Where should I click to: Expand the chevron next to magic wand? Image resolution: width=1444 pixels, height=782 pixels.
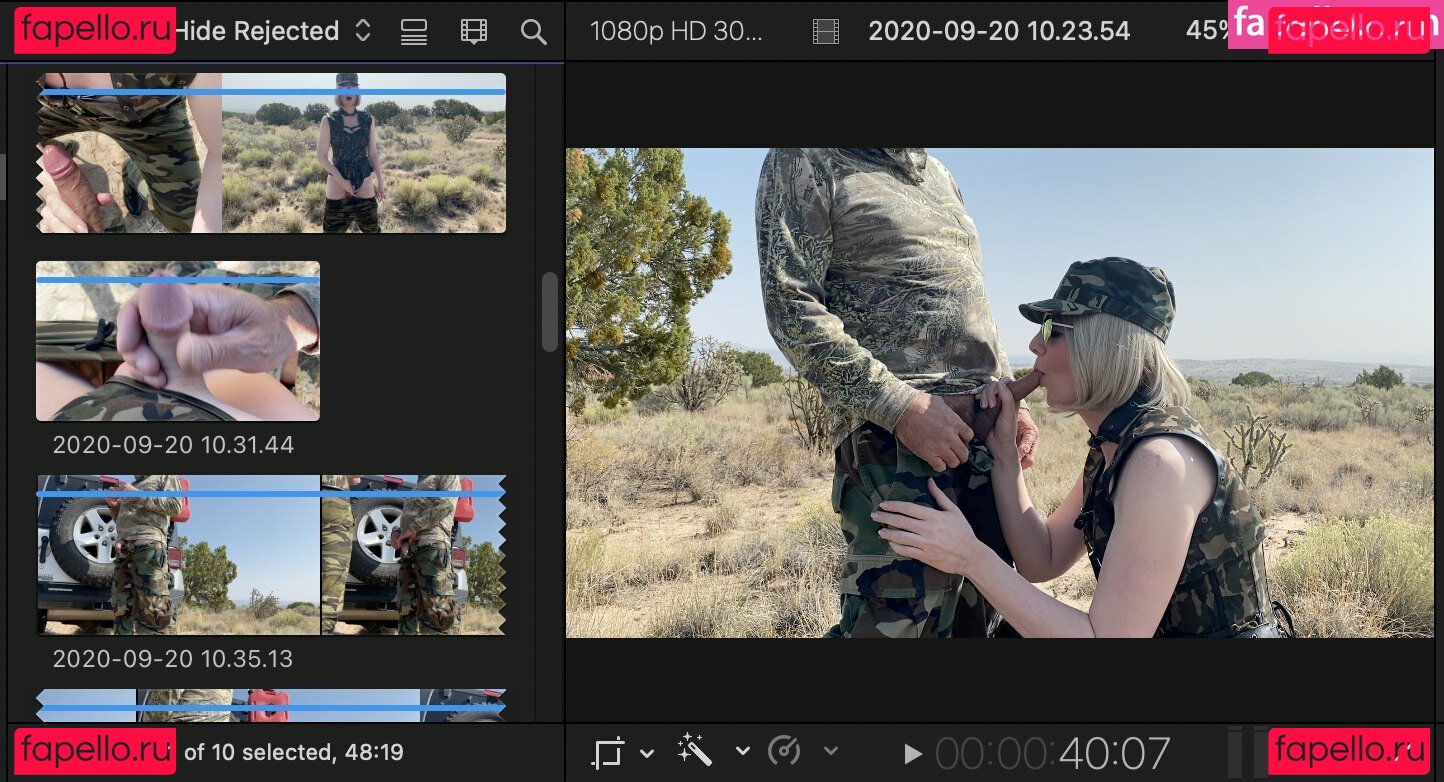tap(742, 751)
